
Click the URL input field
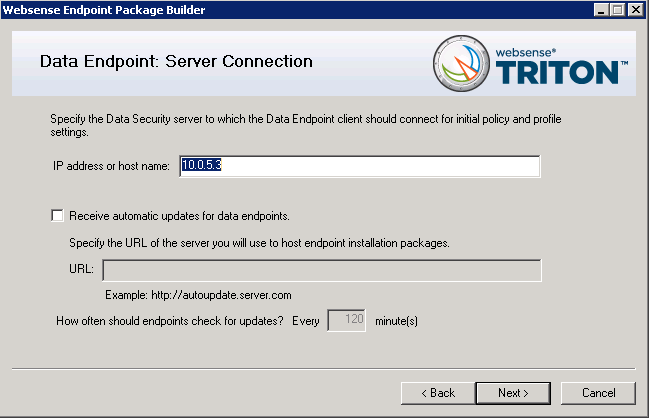pyautogui.click(x=322, y=271)
